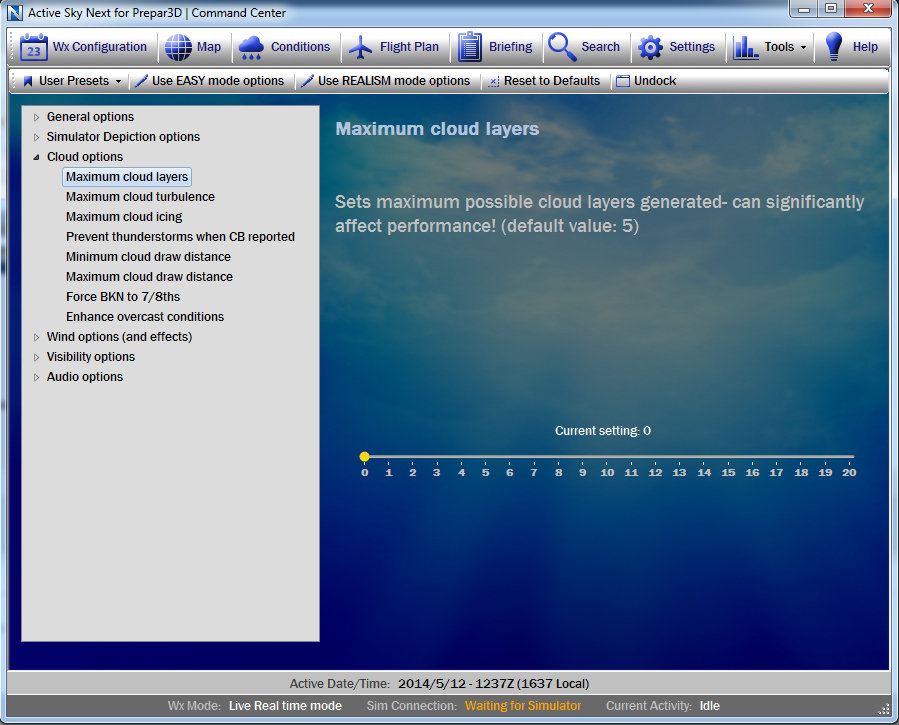Click the Map globe icon
899x725 pixels.
(x=178, y=47)
